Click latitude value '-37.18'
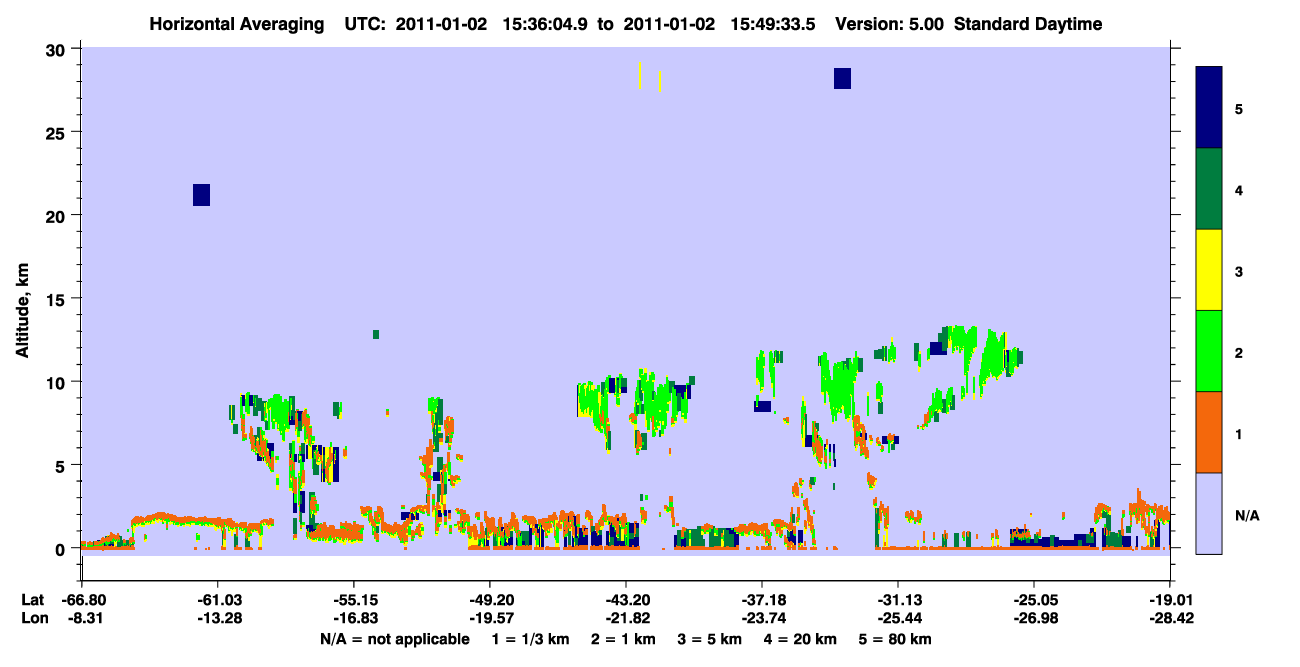 pyautogui.click(x=761, y=600)
